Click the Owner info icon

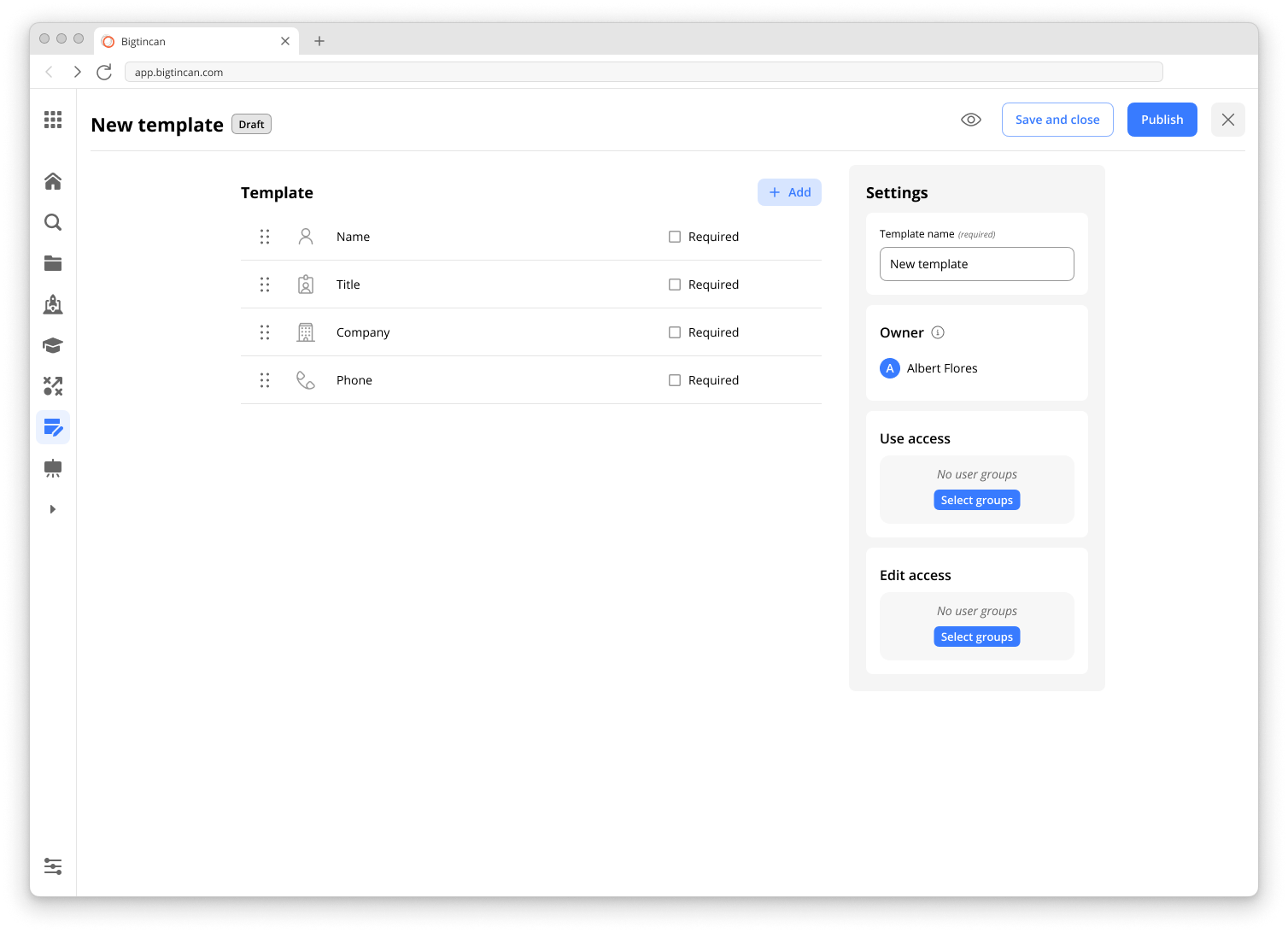pos(938,332)
